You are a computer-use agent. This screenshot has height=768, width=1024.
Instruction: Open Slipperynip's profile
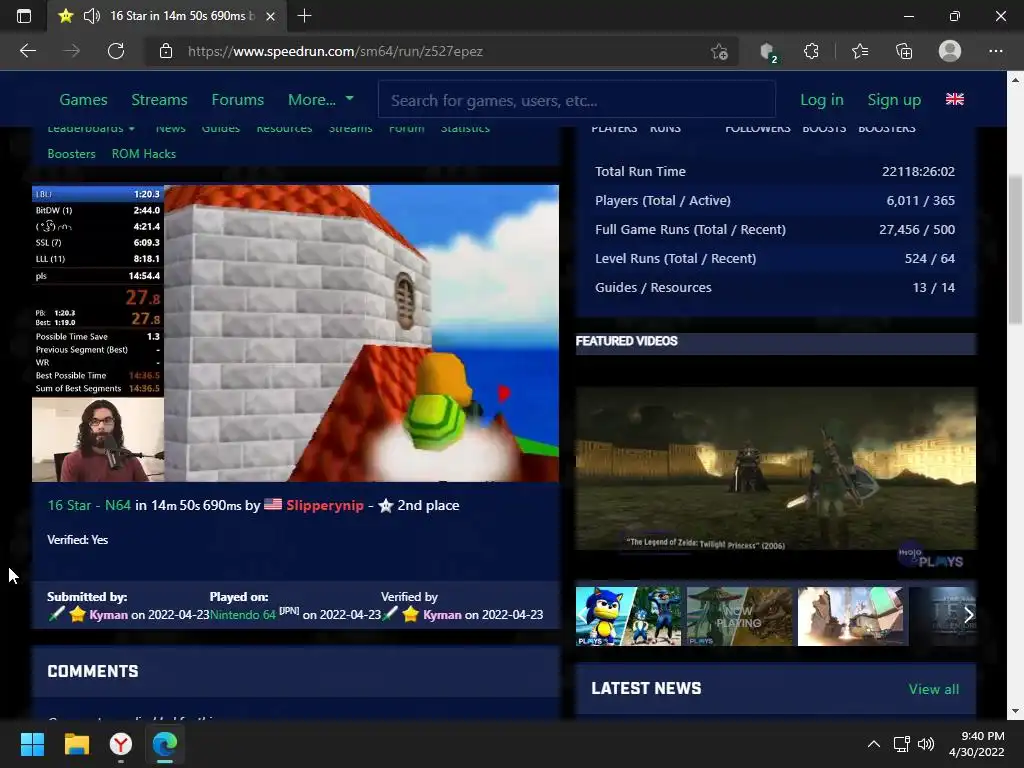(x=325, y=505)
